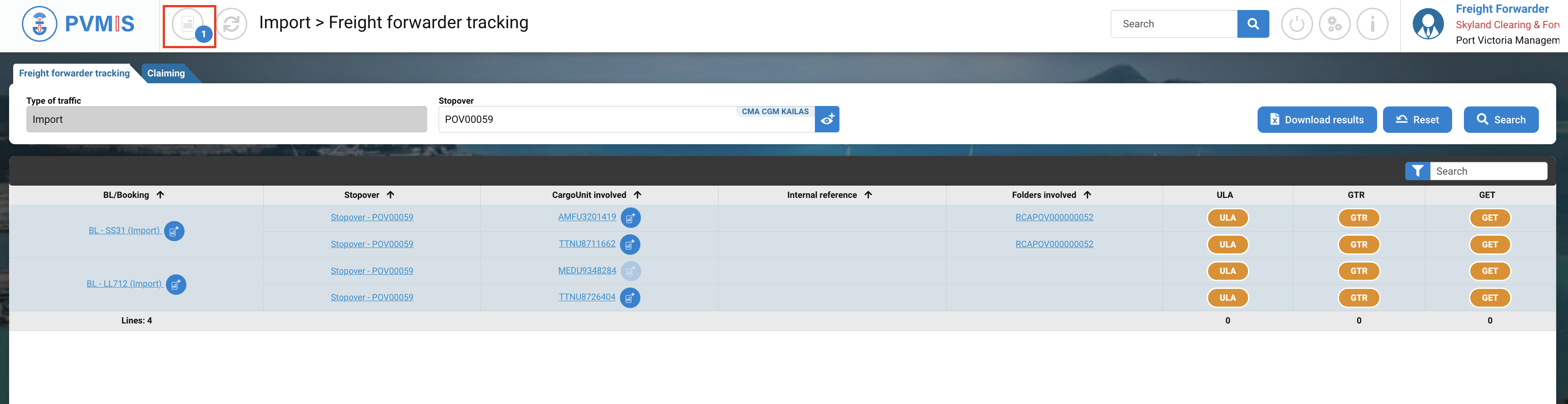Click the ULA badge in first row
The image size is (1568, 404).
coord(1227,217)
